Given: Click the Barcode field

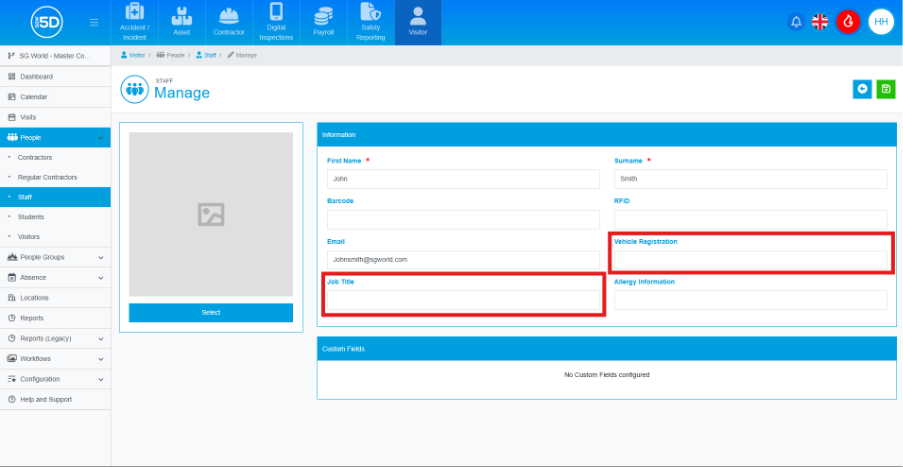Looking at the screenshot, I should (x=463, y=219).
